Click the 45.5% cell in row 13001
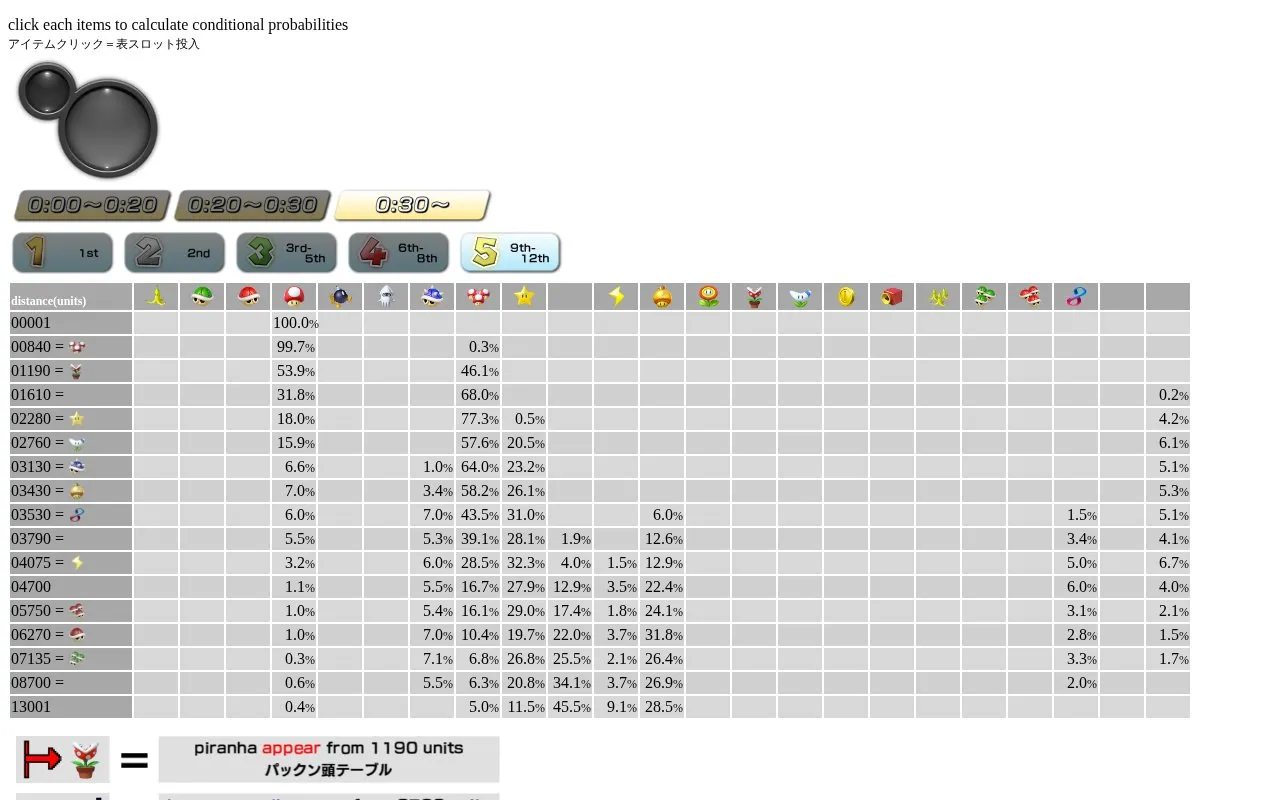The width and height of the screenshot is (1280, 800). (570, 707)
